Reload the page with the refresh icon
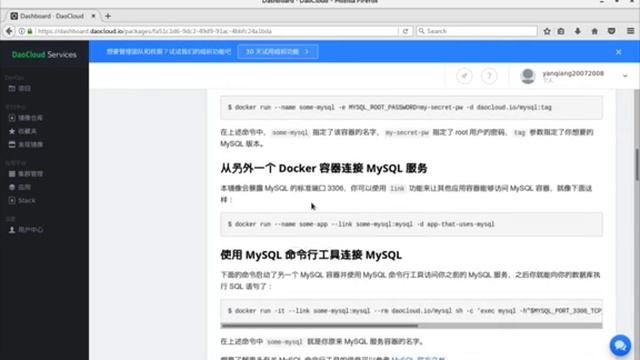The width and height of the screenshot is (640, 360). coord(405,31)
